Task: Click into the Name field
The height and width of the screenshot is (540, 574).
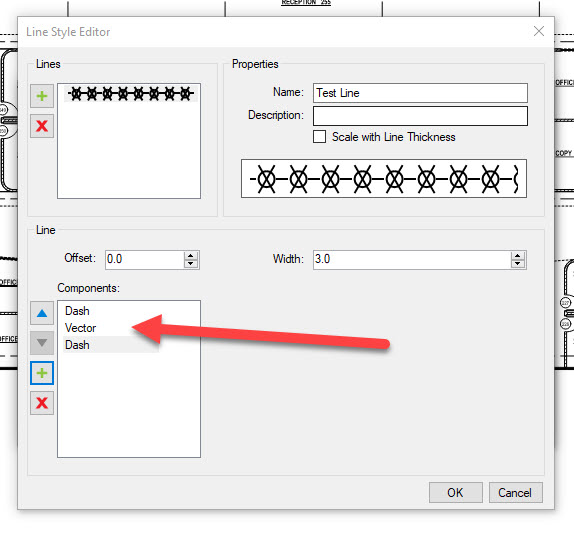Action: click(420, 93)
